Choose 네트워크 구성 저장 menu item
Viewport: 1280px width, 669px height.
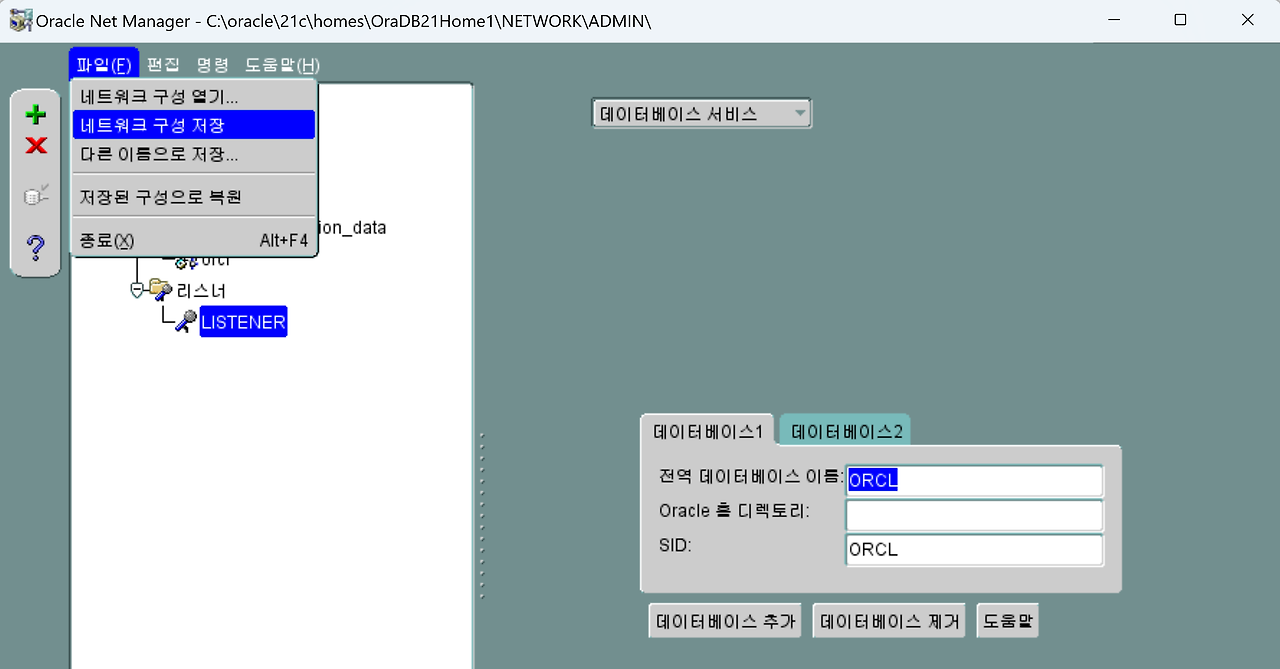pos(194,125)
